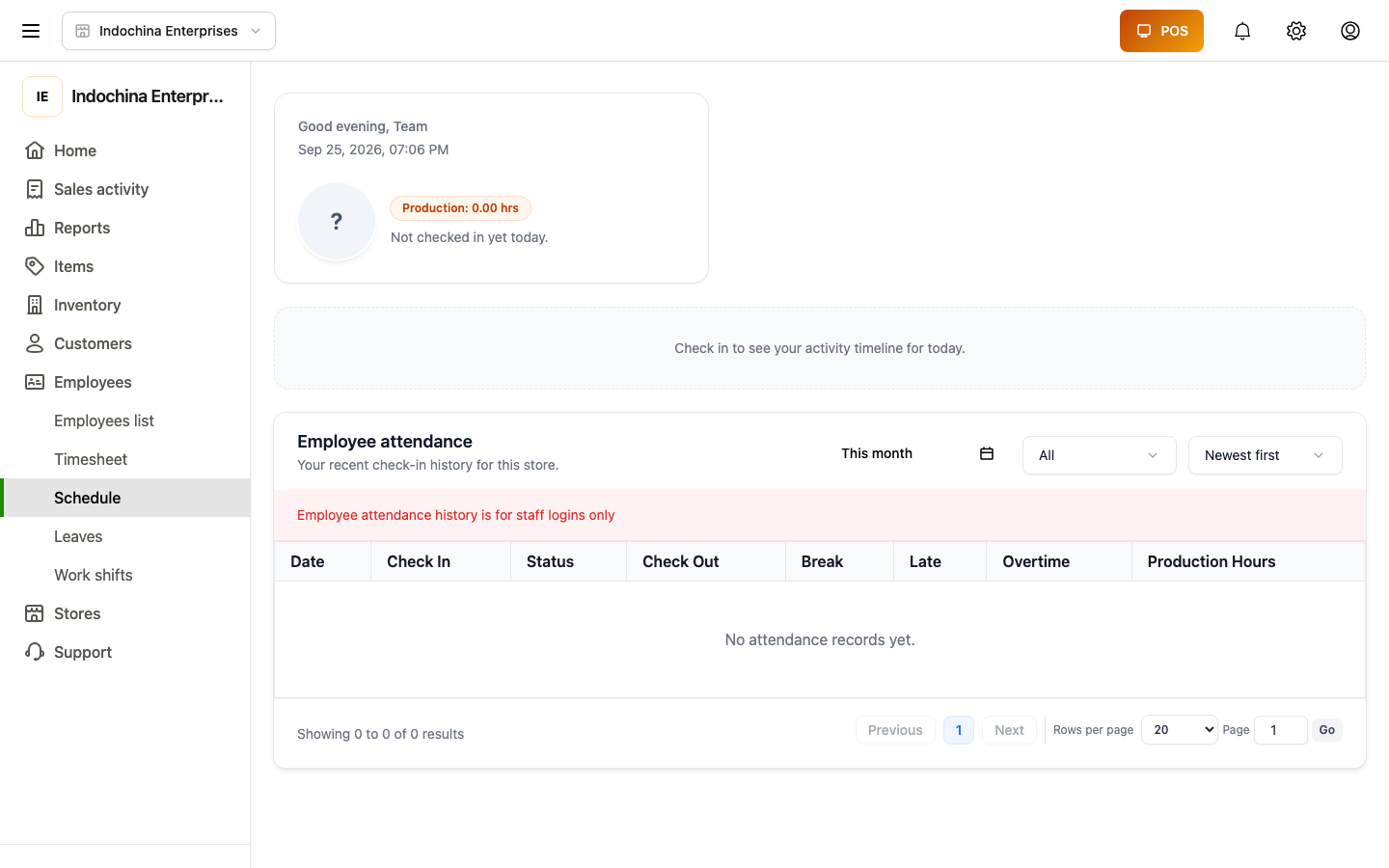Select page 1 in pagination
The height and width of the screenshot is (868, 1389).
point(959,730)
